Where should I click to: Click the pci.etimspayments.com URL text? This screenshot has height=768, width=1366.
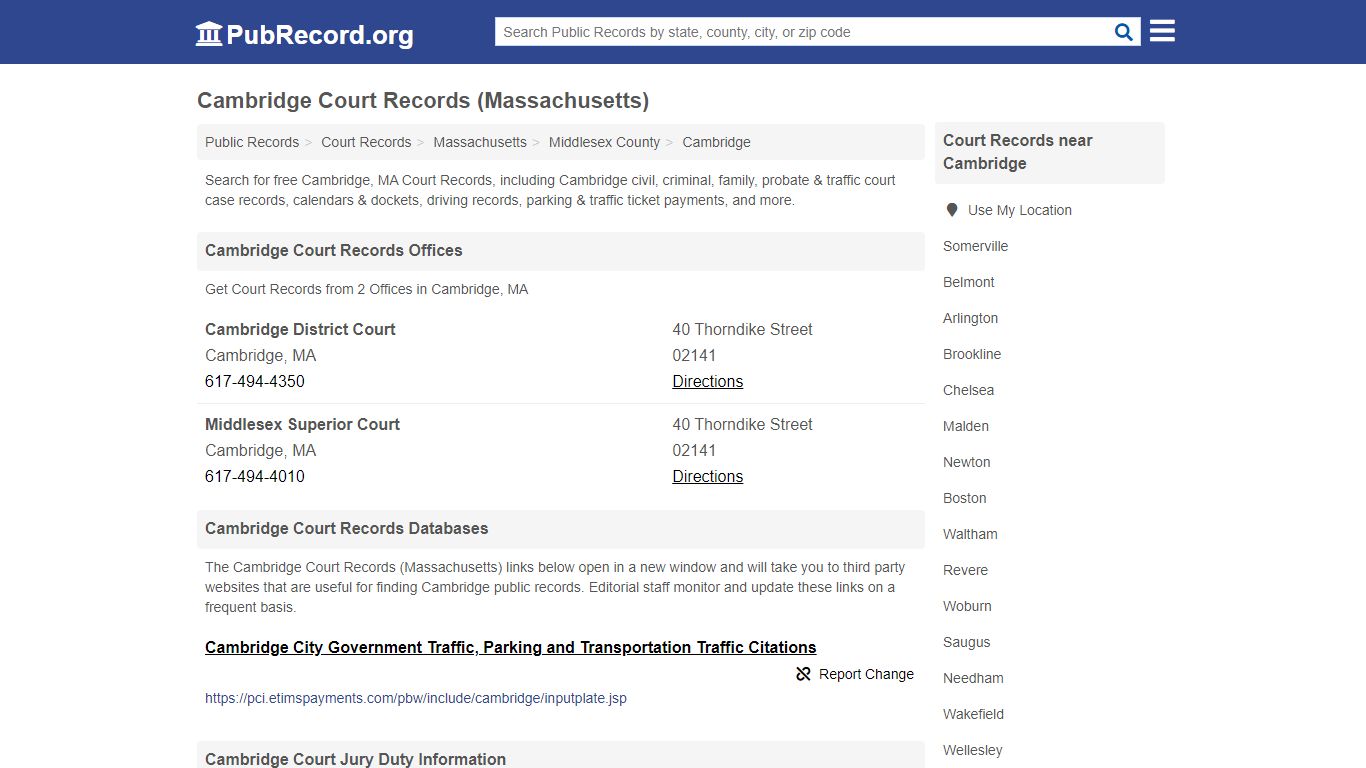(x=416, y=698)
